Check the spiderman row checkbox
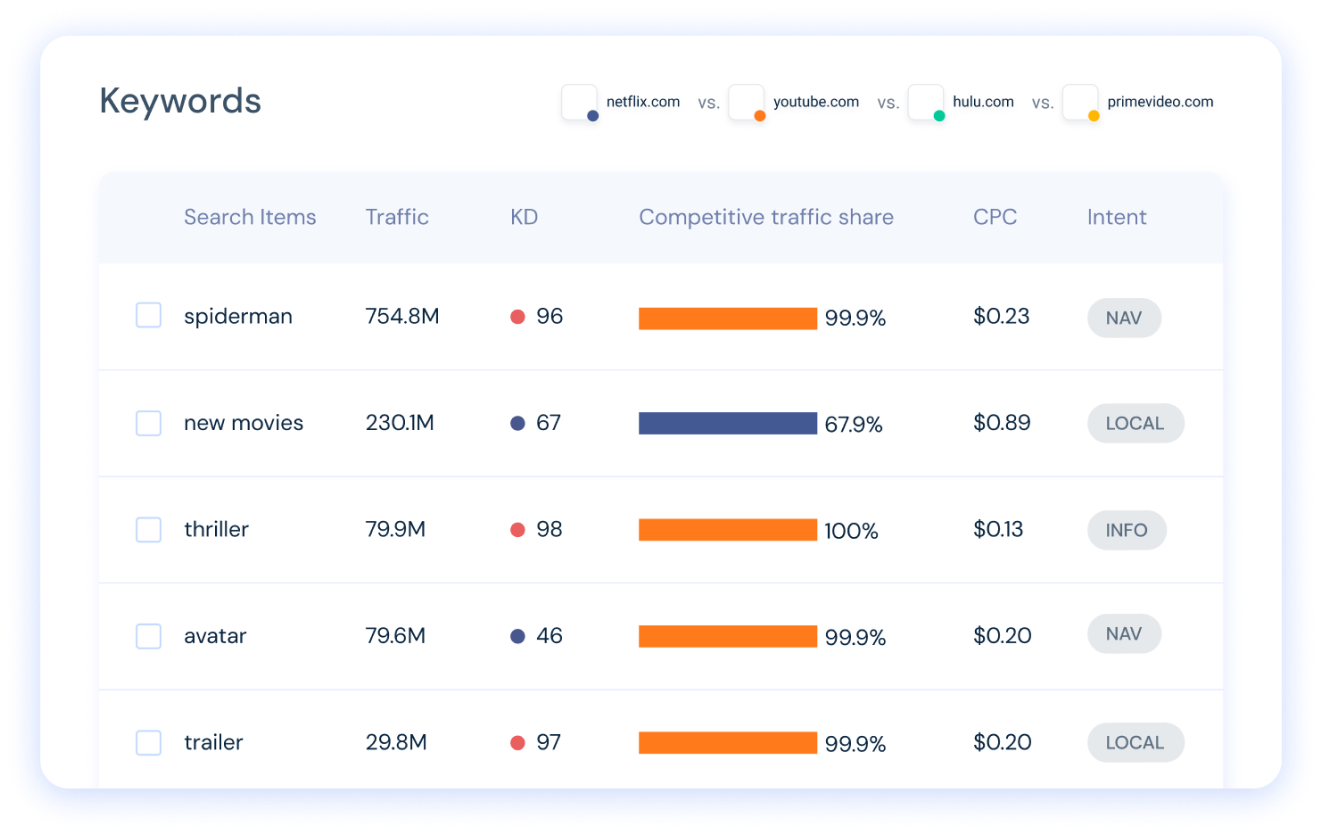 click(x=148, y=314)
